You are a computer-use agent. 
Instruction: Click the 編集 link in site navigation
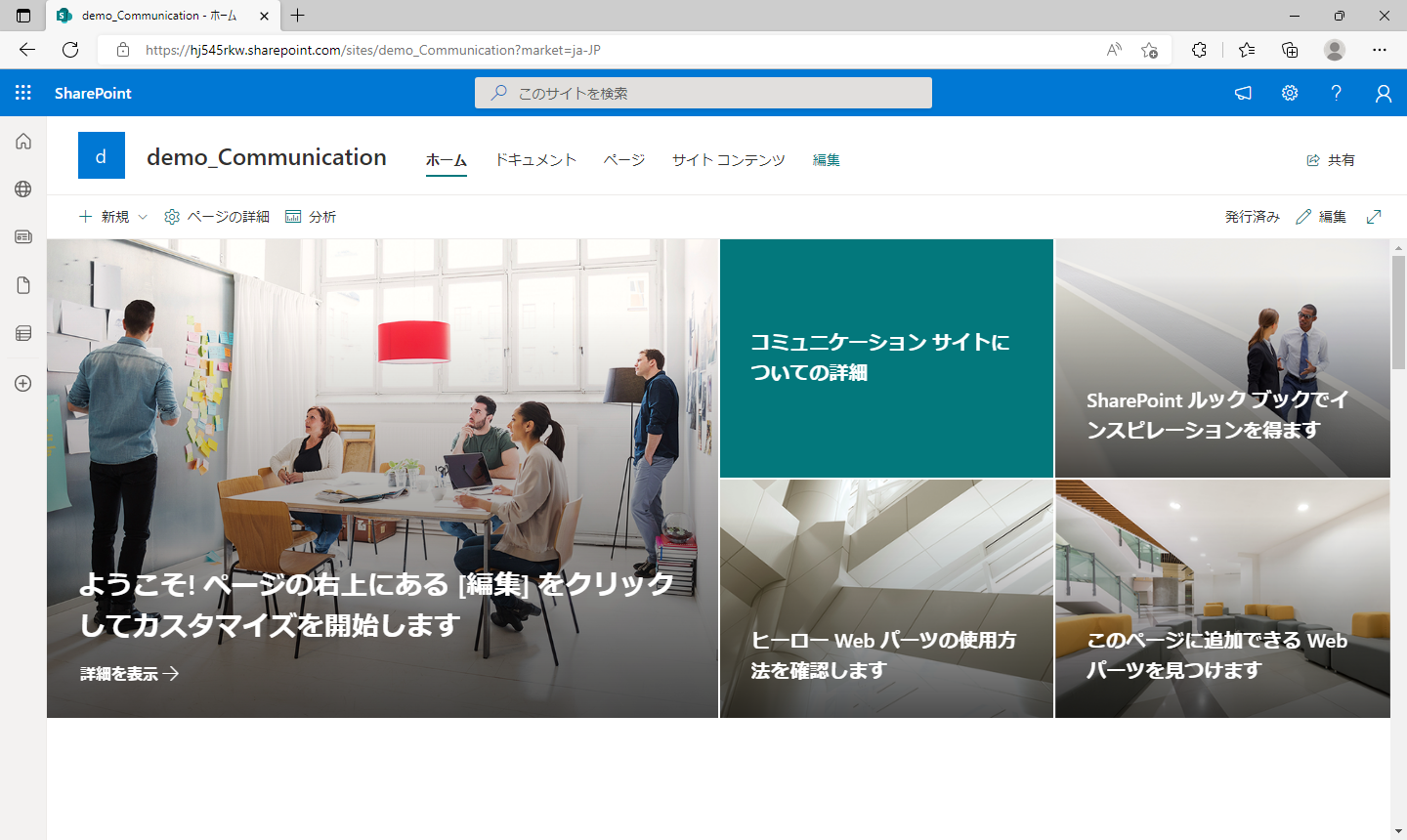[827, 160]
